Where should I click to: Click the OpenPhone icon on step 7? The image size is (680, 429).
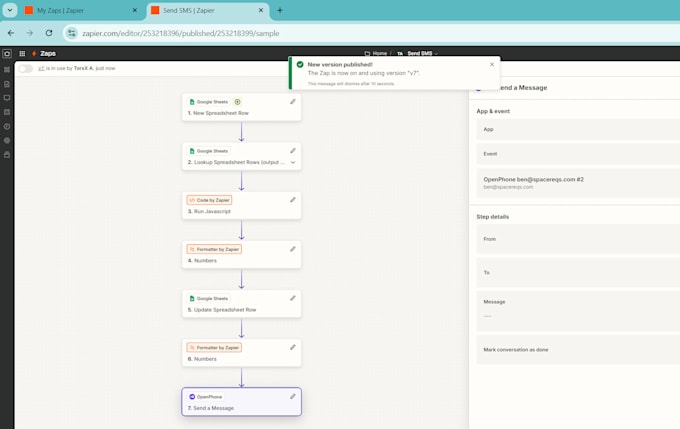192,396
